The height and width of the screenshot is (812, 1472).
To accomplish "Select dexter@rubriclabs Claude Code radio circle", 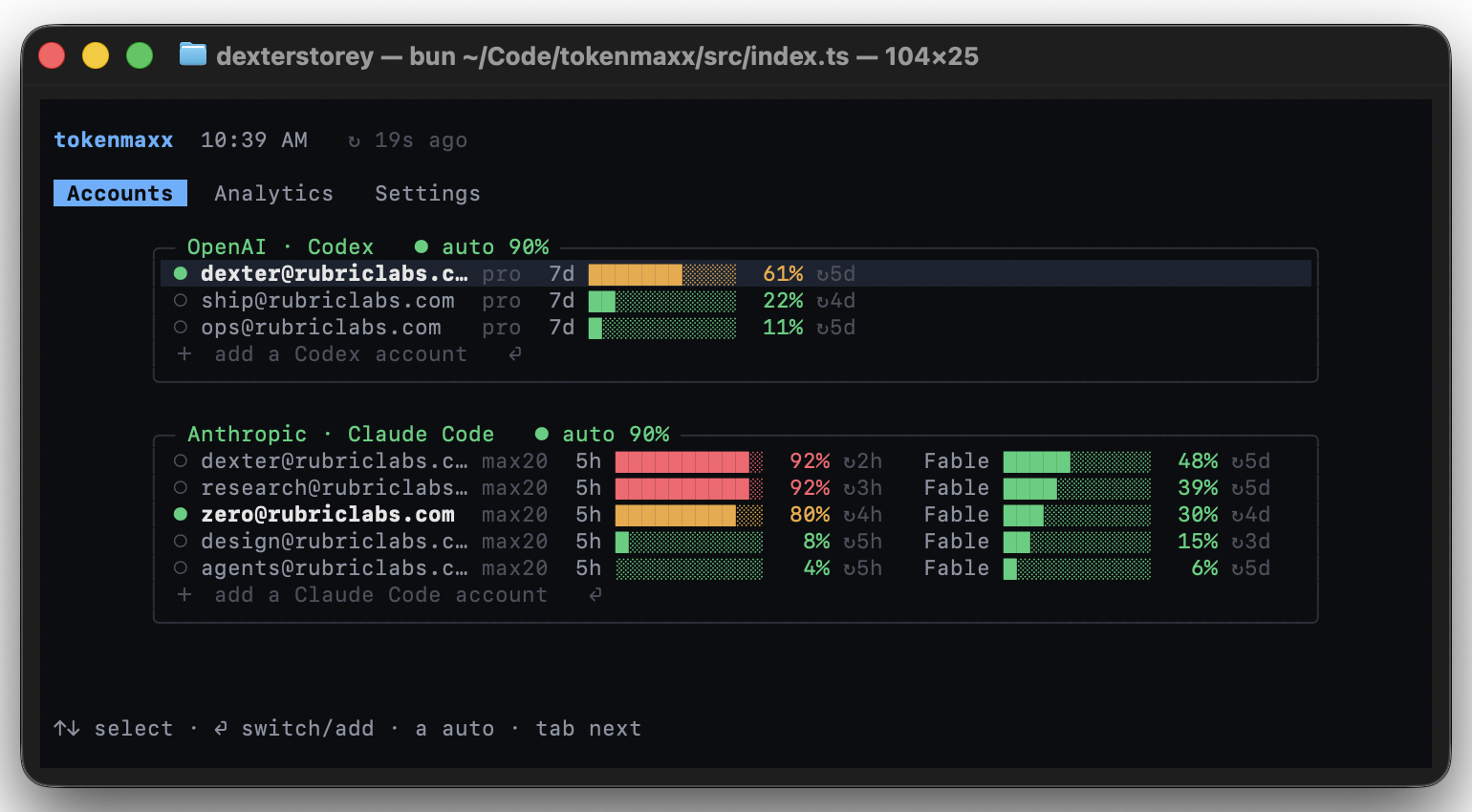I will tap(181, 461).
